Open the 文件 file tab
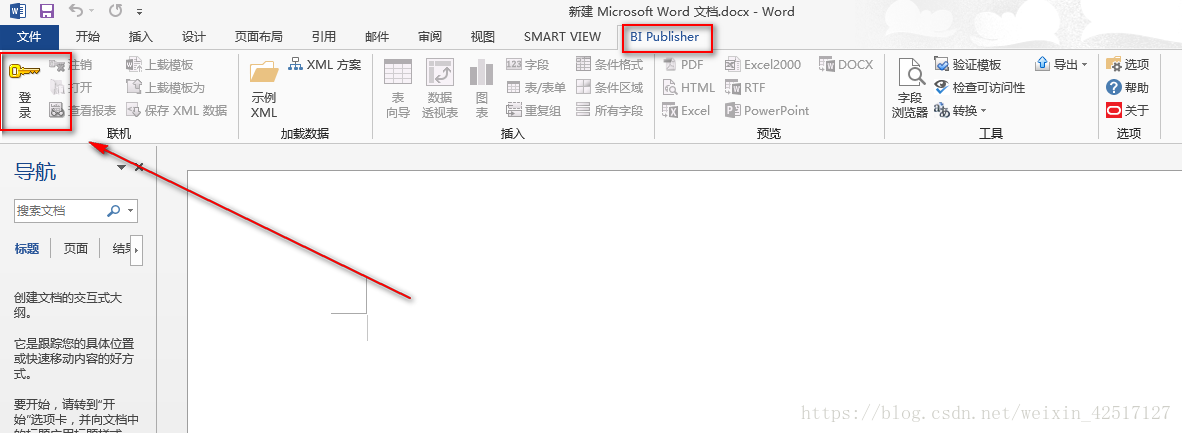1182x433 pixels. point(29,36)
